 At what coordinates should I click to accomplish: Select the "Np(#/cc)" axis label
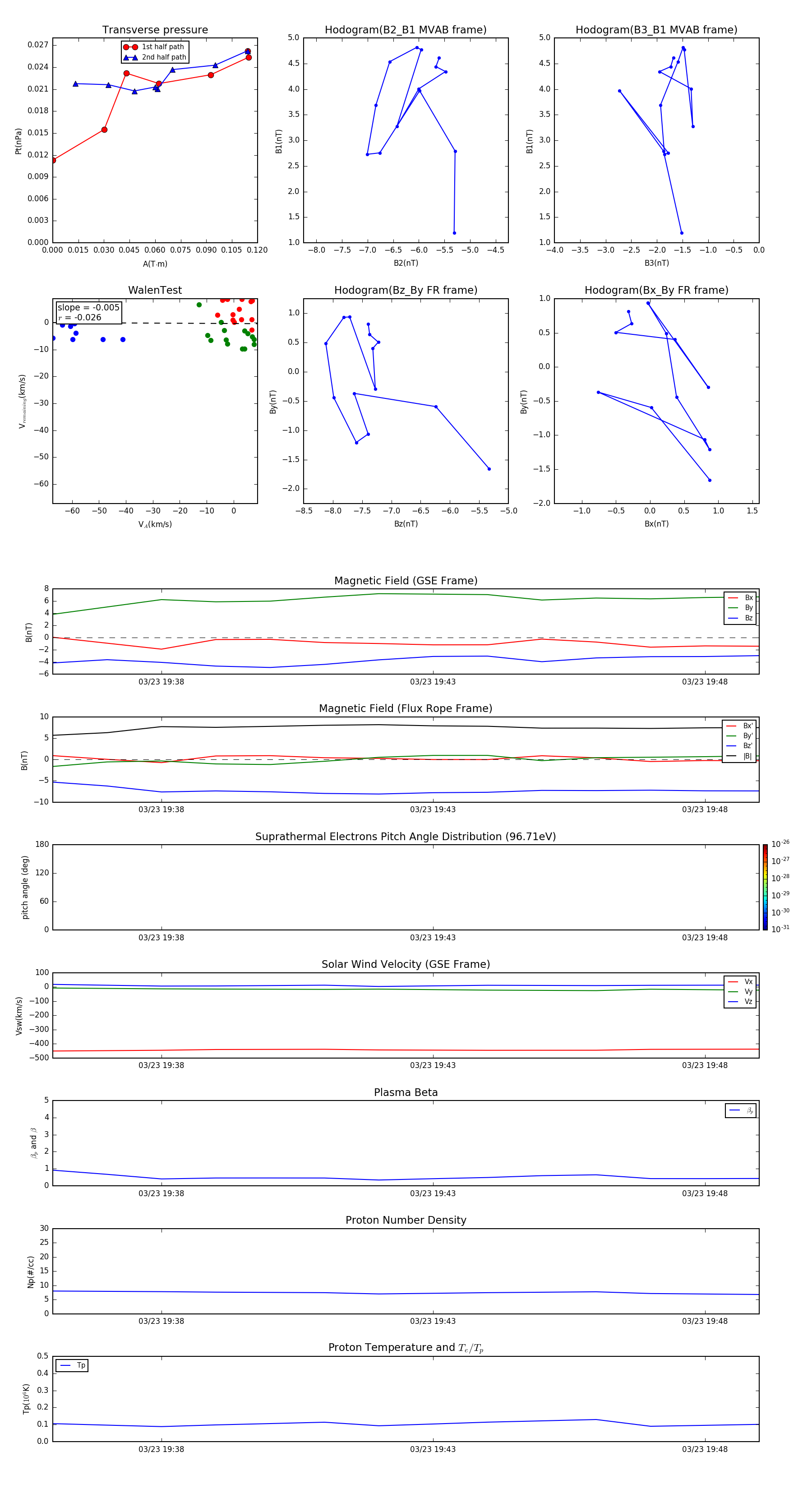tap(31, 1271)
